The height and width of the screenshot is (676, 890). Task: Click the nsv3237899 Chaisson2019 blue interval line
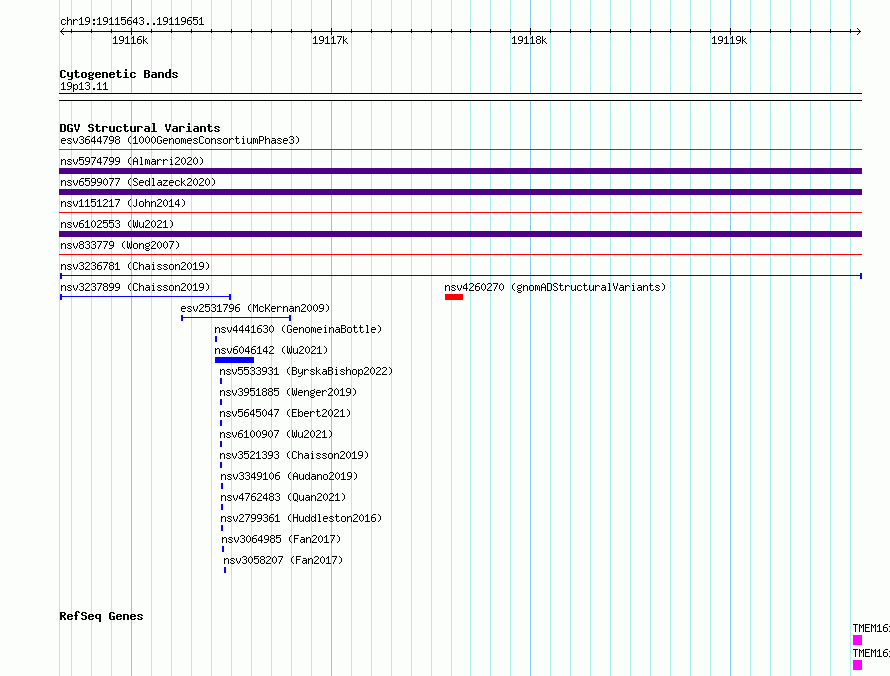(x=145, y=297)
